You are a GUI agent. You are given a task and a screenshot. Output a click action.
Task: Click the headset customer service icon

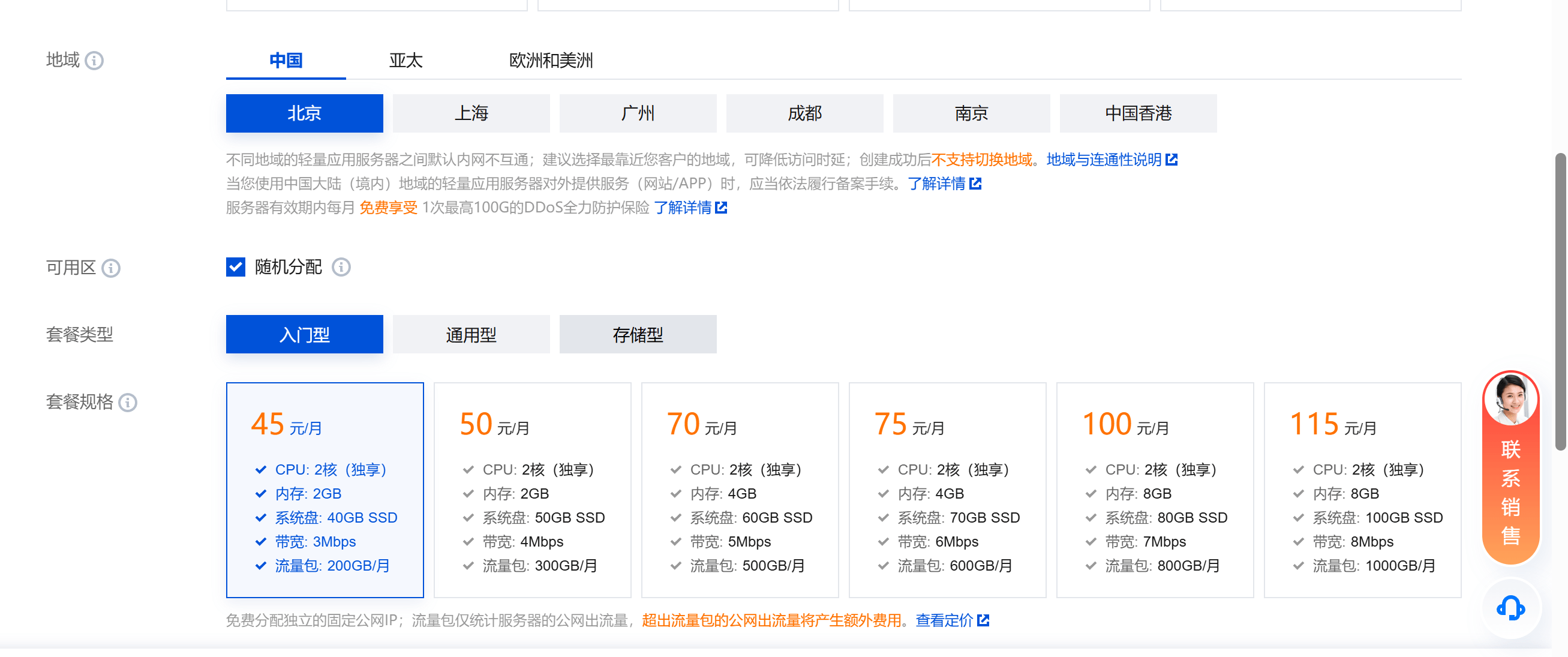pos(1509,609)
